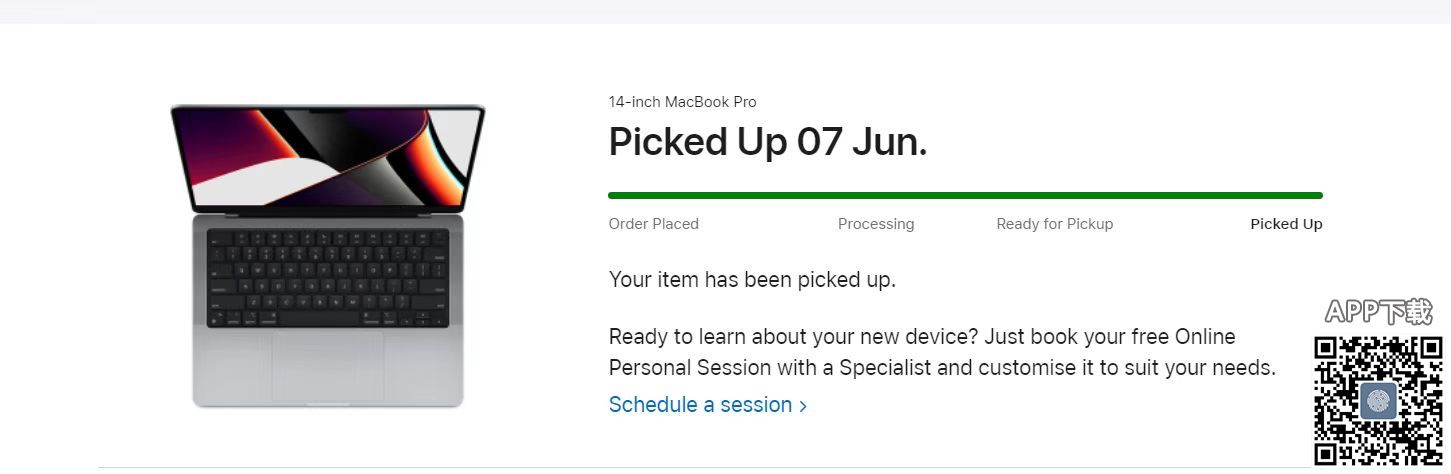Click the MacBook's trackpad in the product photo

(x=327, y=366)
